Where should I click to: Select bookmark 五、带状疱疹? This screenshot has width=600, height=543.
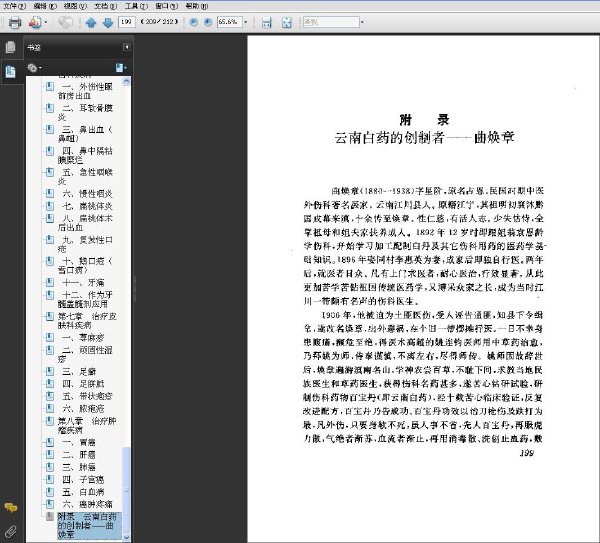87,396
